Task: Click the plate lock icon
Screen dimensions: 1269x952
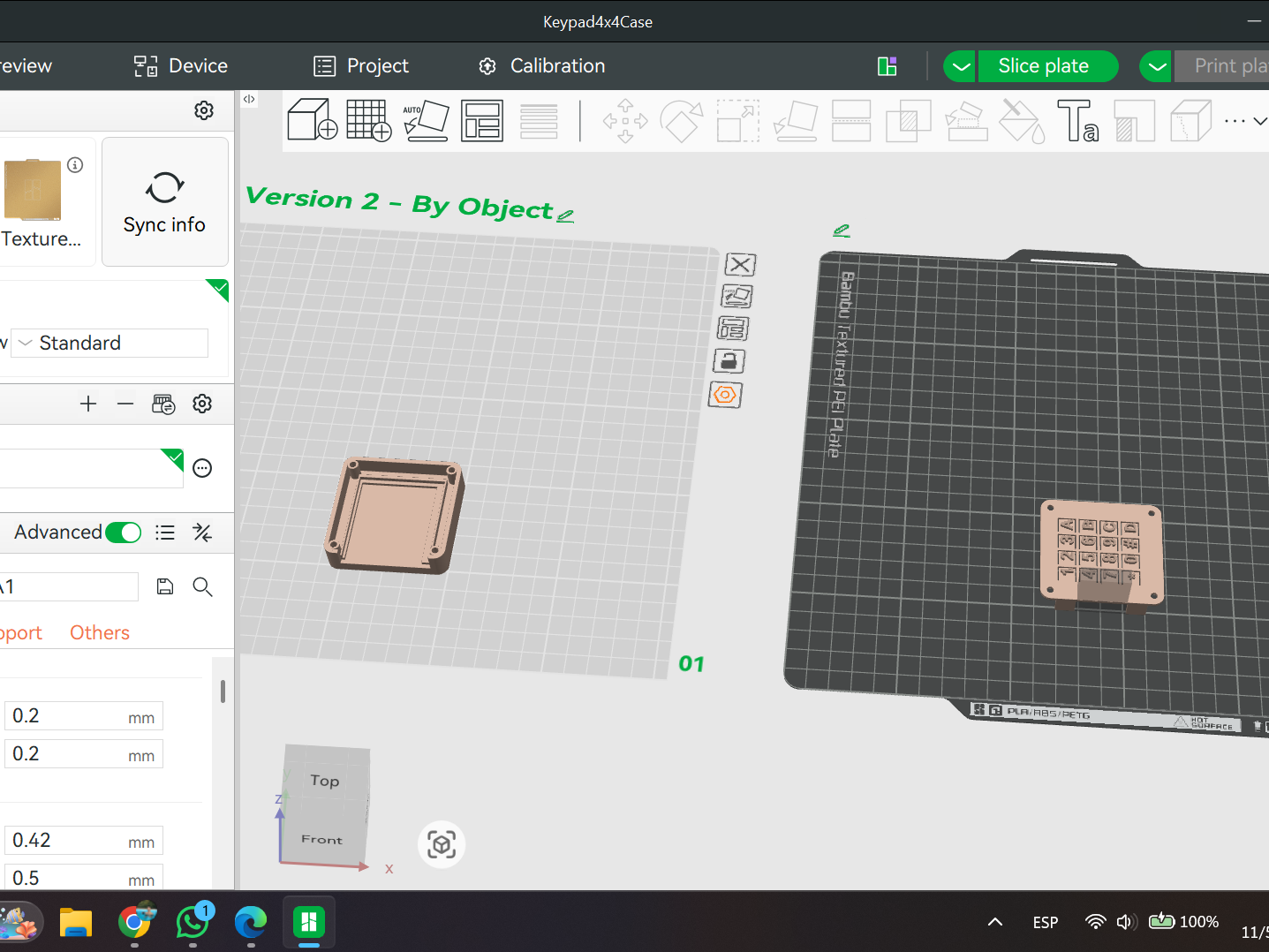Action: tap(729, 361)
